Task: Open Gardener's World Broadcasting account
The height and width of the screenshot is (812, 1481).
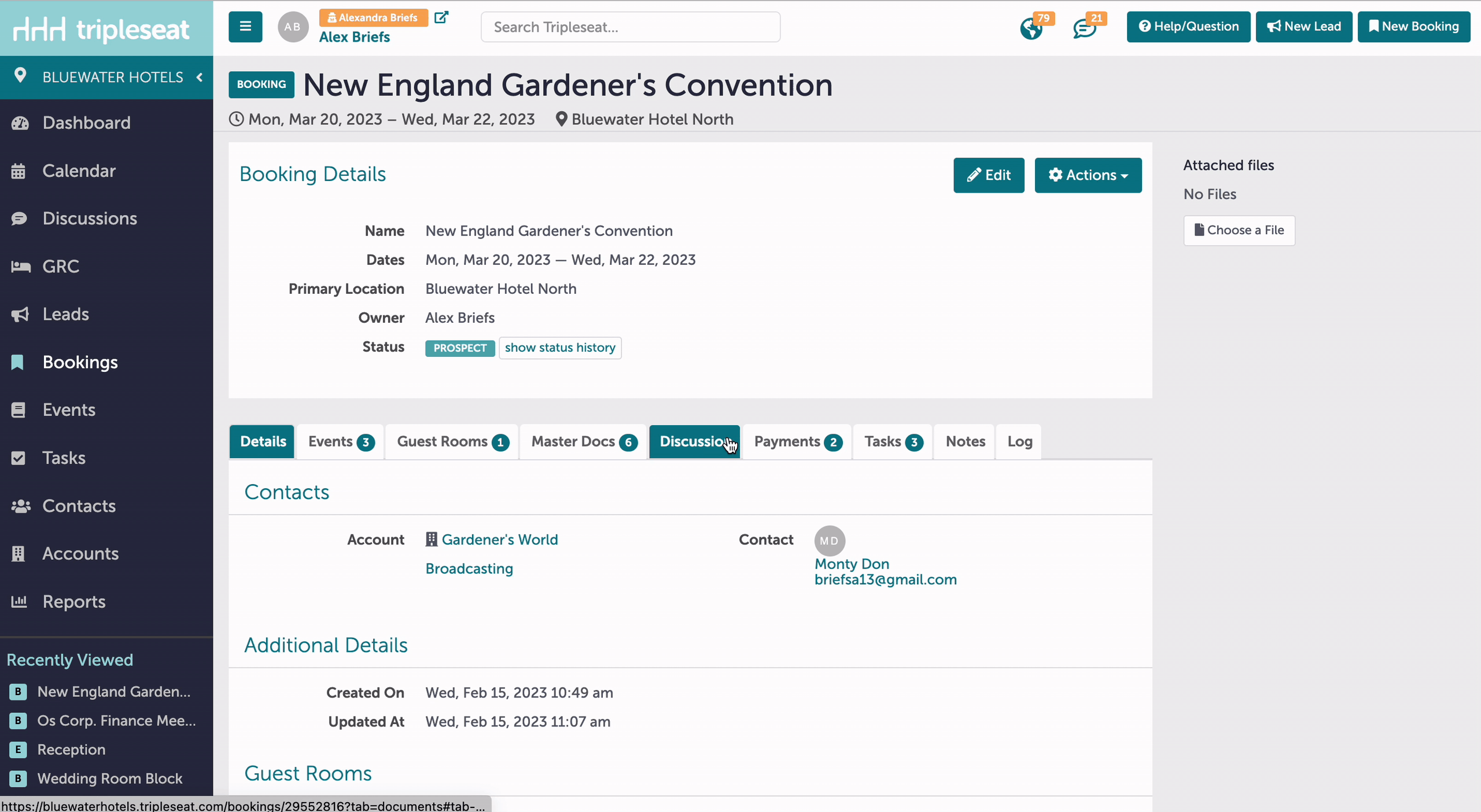Action: click(499, 540)
